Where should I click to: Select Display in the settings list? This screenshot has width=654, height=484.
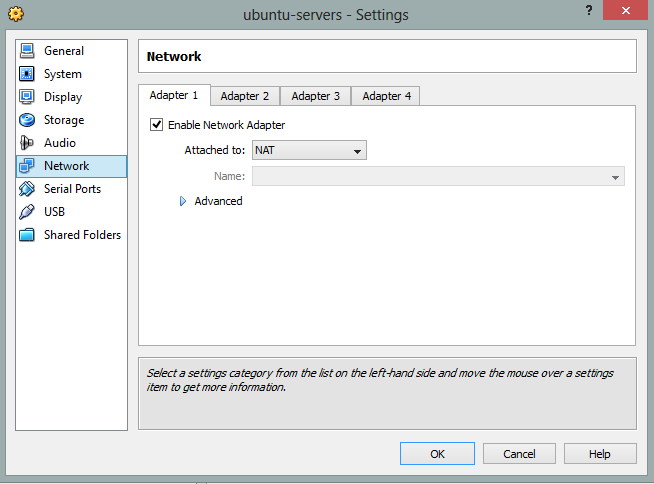pos(71,97)
